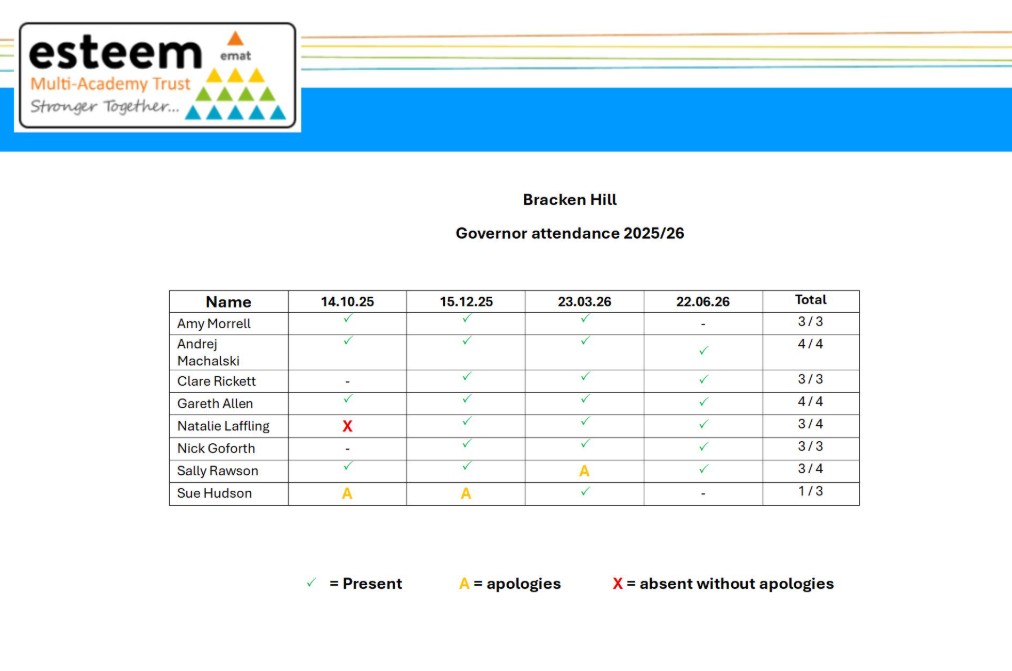Select the name 'Clare Rickett'
This screenshot has height=671, width=1012.
tap(216, 381)
